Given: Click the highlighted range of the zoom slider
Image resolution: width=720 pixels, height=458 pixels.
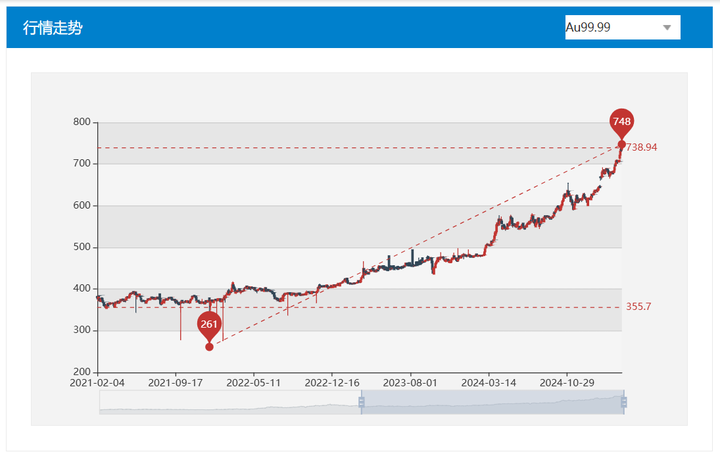Looking at the screenshot, I should (x=492, y=402).
